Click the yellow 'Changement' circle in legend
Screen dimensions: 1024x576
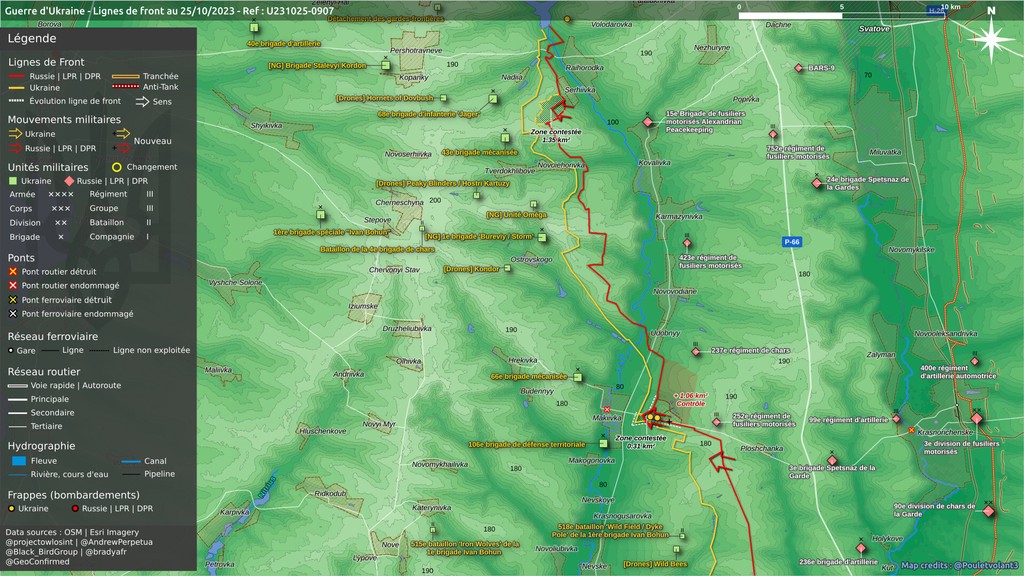[117, 167]
